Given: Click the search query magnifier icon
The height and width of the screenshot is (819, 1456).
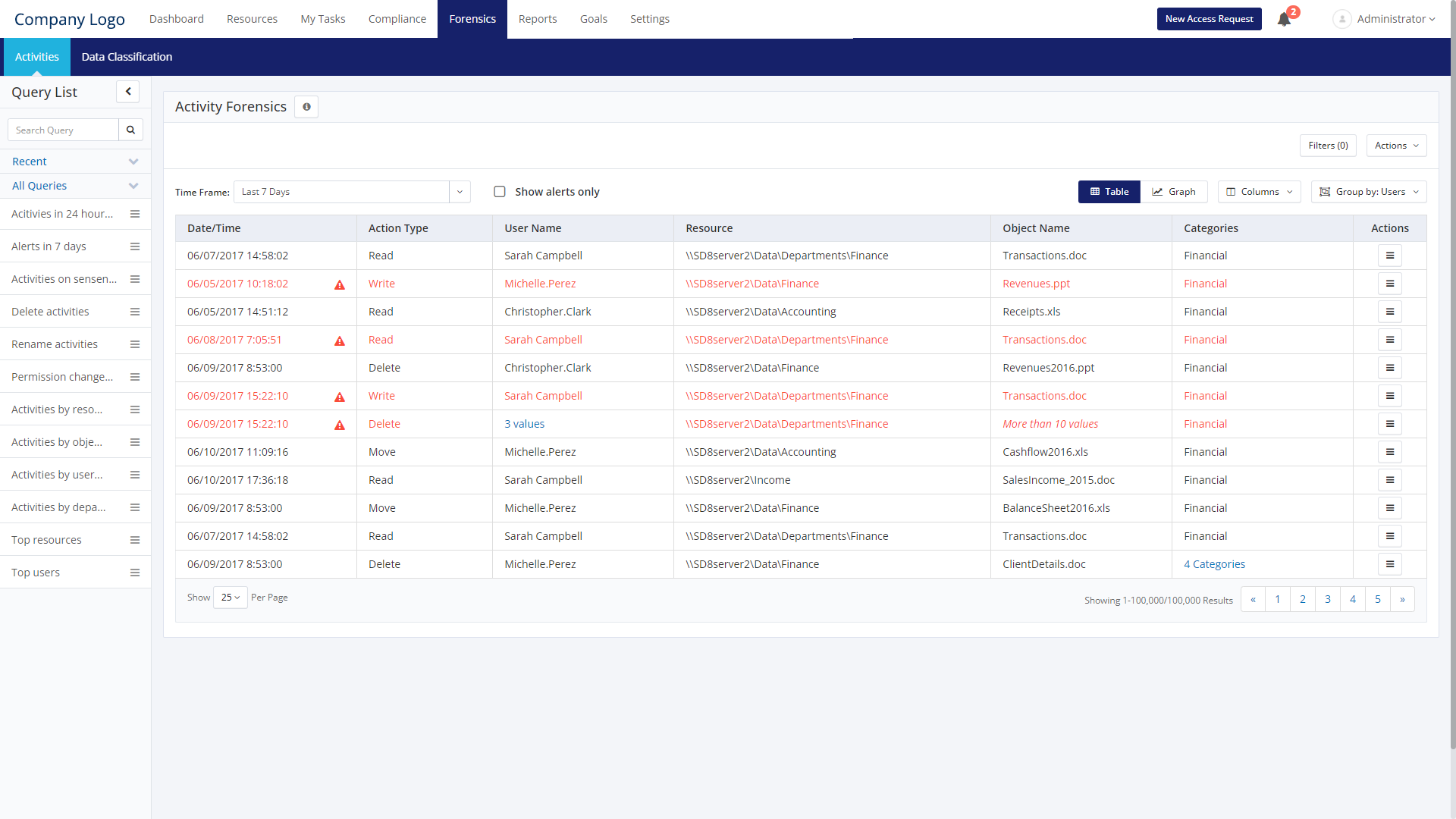Looking at the screenshot, I should [x=130, y=130].
